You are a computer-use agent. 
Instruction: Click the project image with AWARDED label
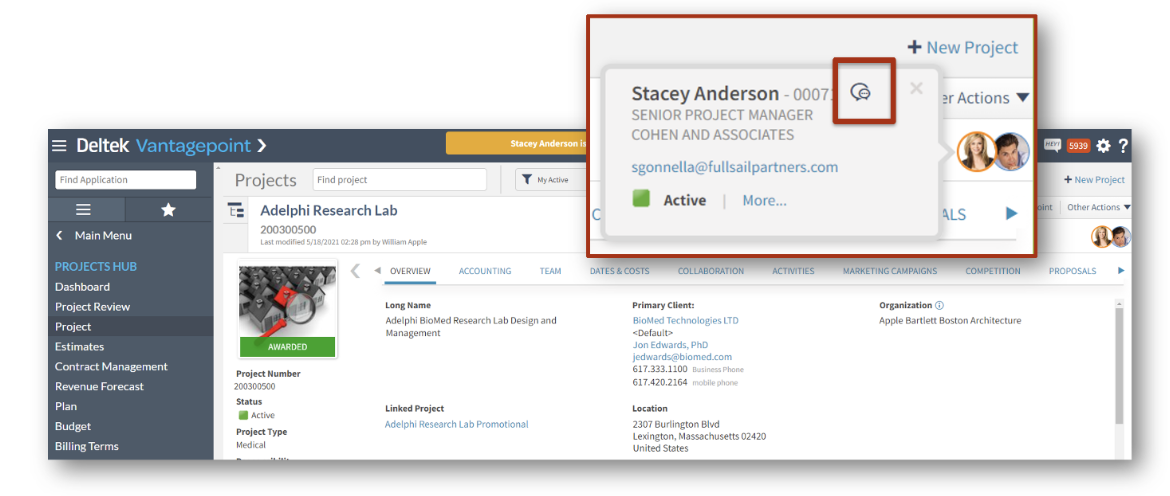(287, 309)
